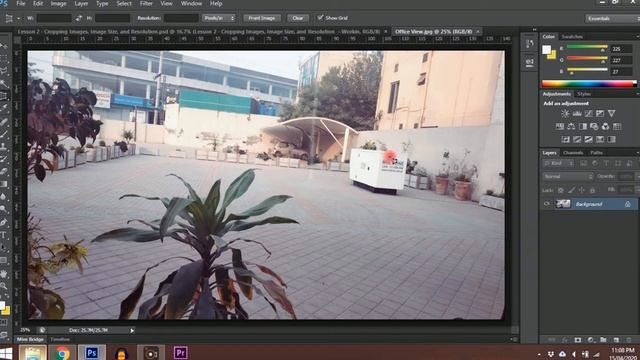The image size is (640, 360).
Task: Open Chrome from the Windows taskbar
Action: [62, 353]
